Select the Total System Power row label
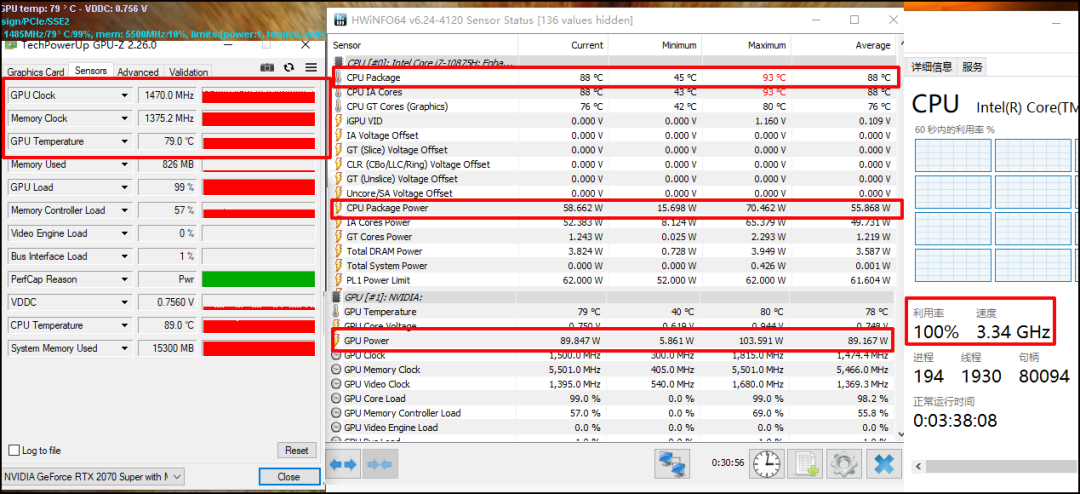Screen dimensions: 1080x494 pyautogui.click(x=387, y=265)
